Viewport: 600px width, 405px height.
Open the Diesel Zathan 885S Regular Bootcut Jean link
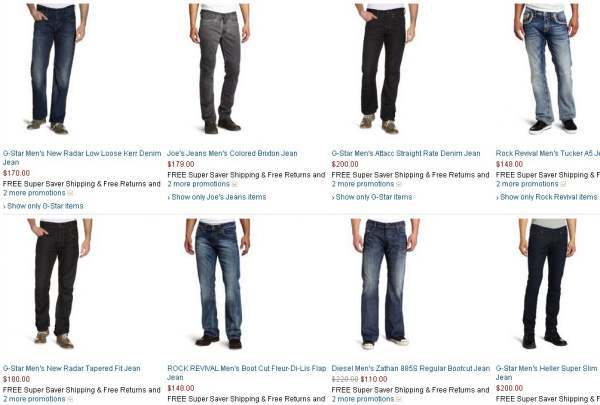[x=411, y=369]
